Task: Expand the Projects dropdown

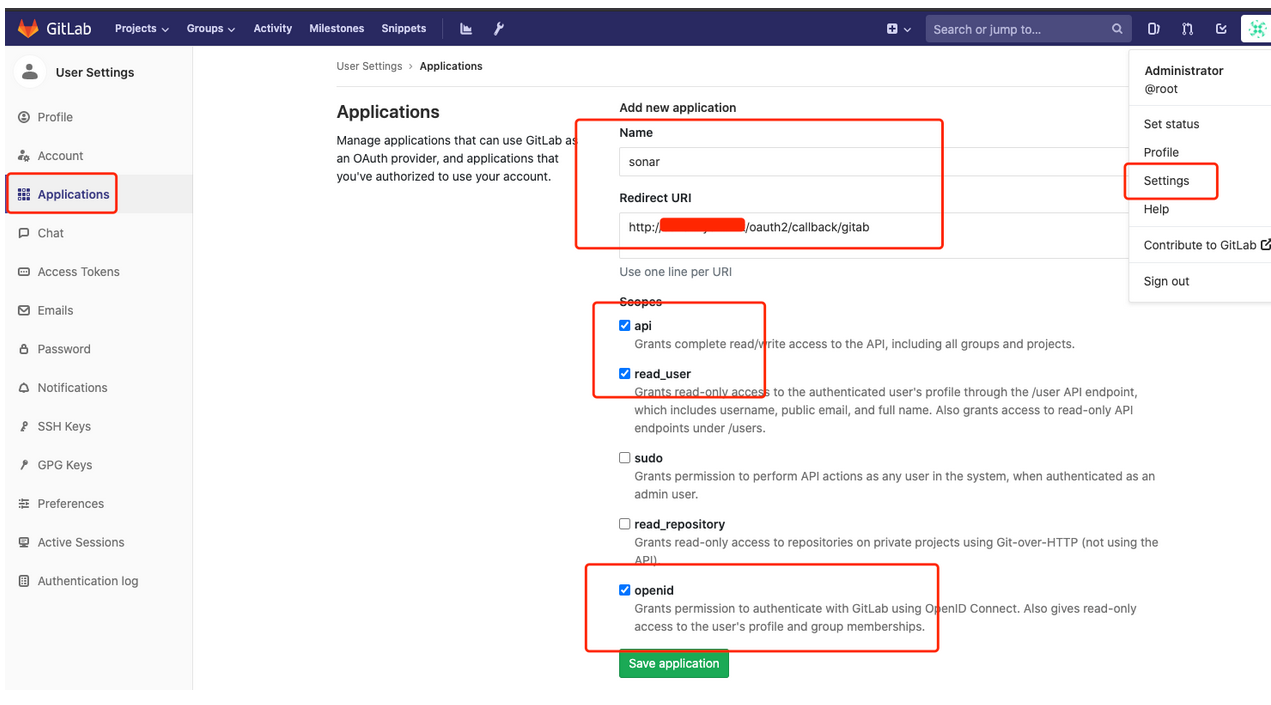Action: [x=140, y=28]
